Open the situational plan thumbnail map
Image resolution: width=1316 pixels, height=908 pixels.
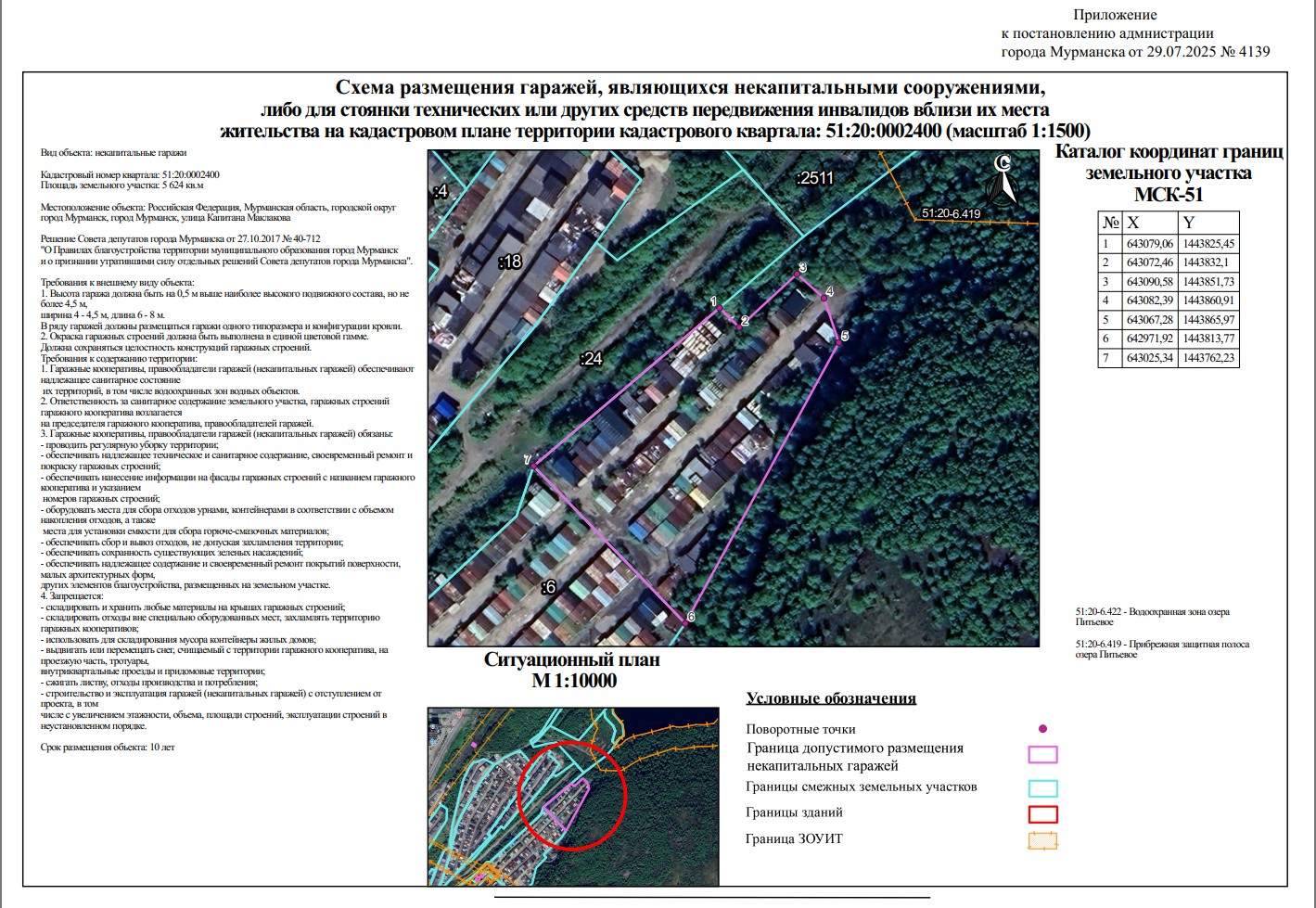point(572,796)
